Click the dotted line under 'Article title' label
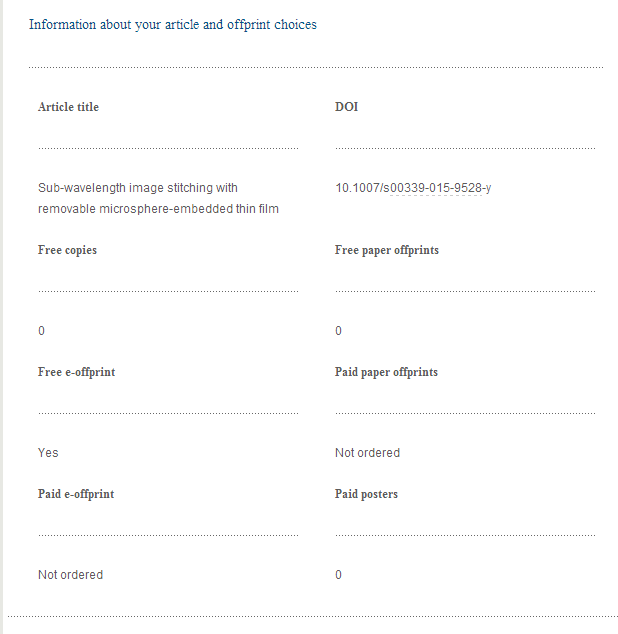The image size is (618, 634). click(x=168, y=148)
